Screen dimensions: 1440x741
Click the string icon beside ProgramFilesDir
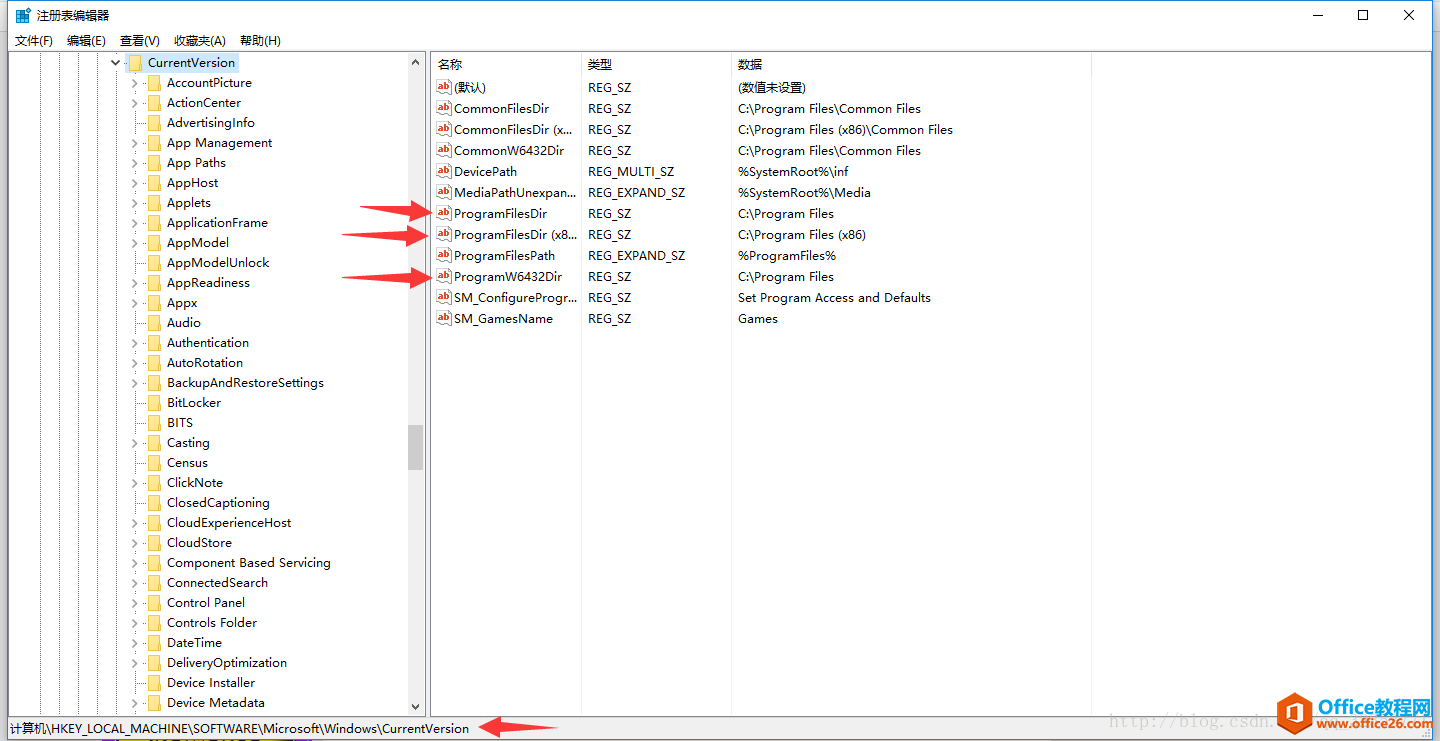444,213
